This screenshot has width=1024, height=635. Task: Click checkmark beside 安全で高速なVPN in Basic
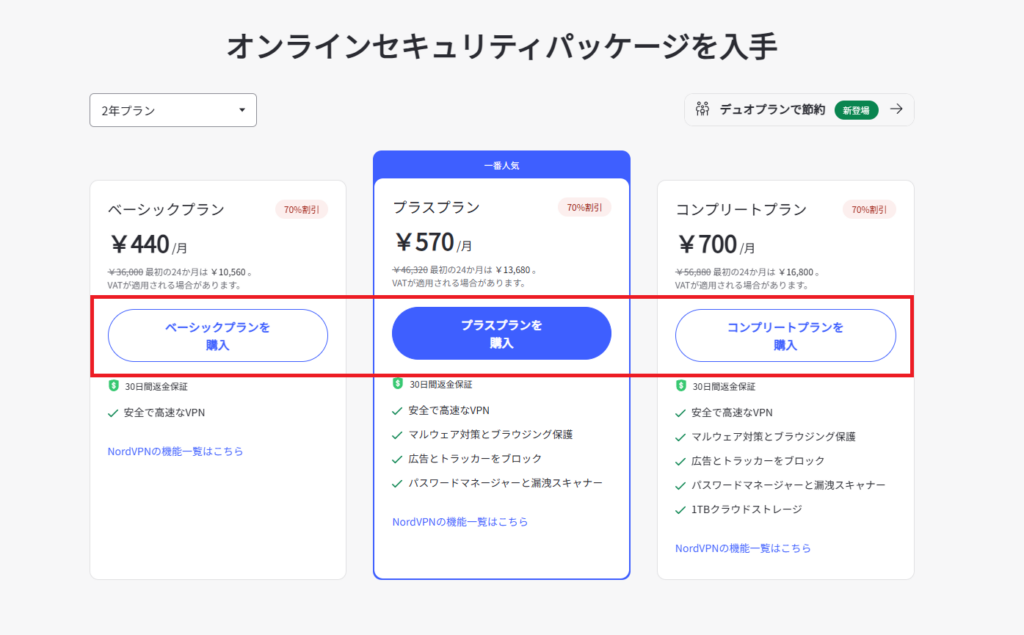[x=112, y=413]
